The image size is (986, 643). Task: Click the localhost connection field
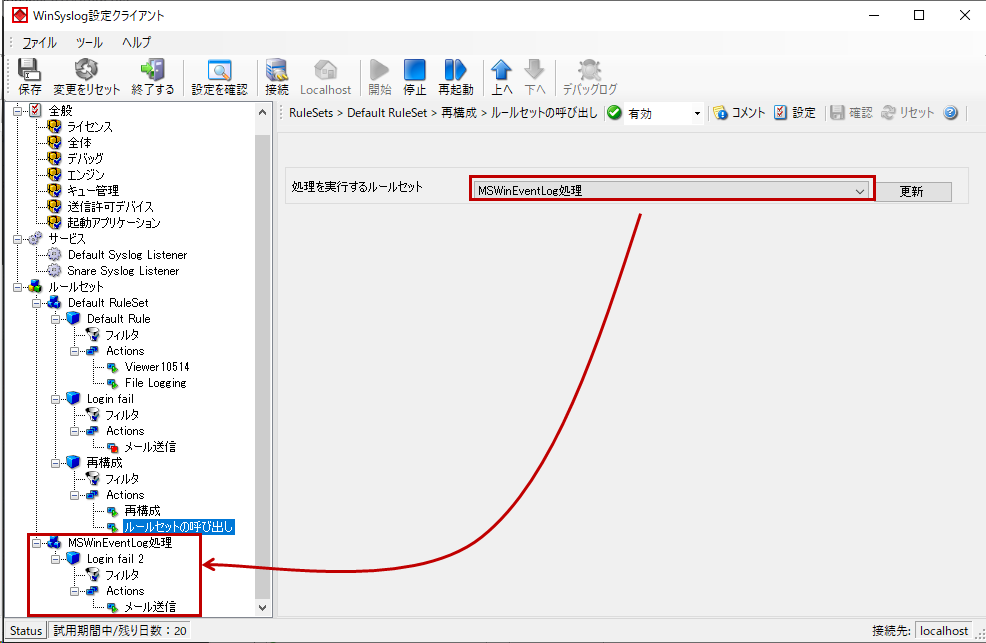click(943, 630)
